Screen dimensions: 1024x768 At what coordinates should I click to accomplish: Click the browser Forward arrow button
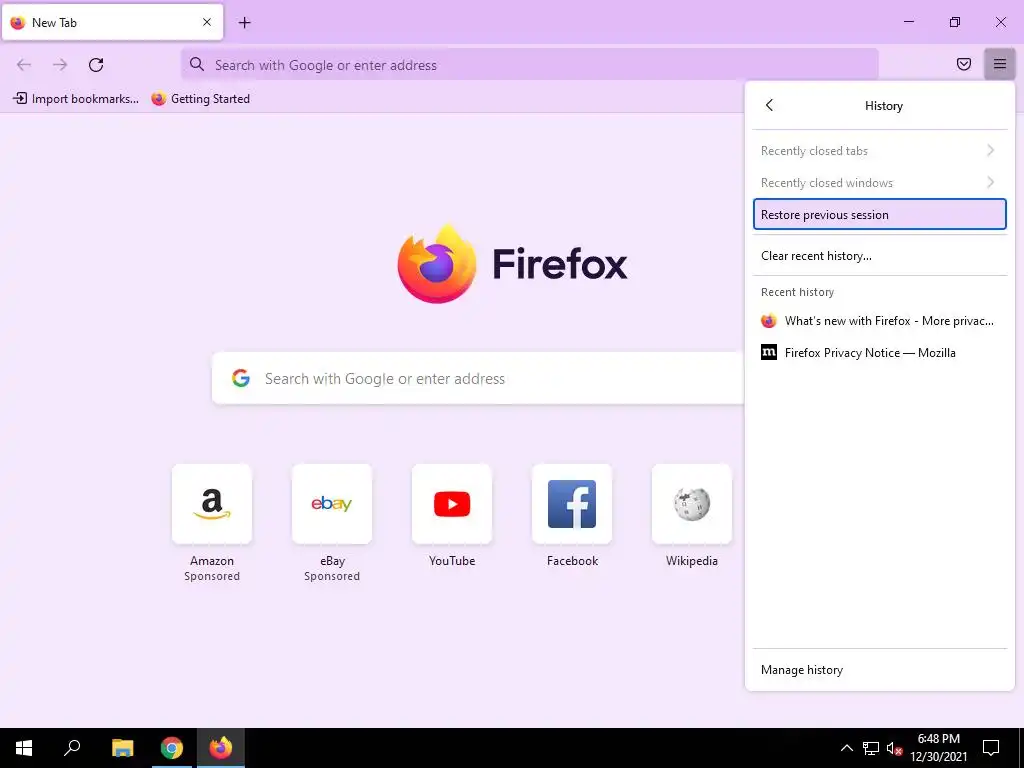[x=60, y=65]
